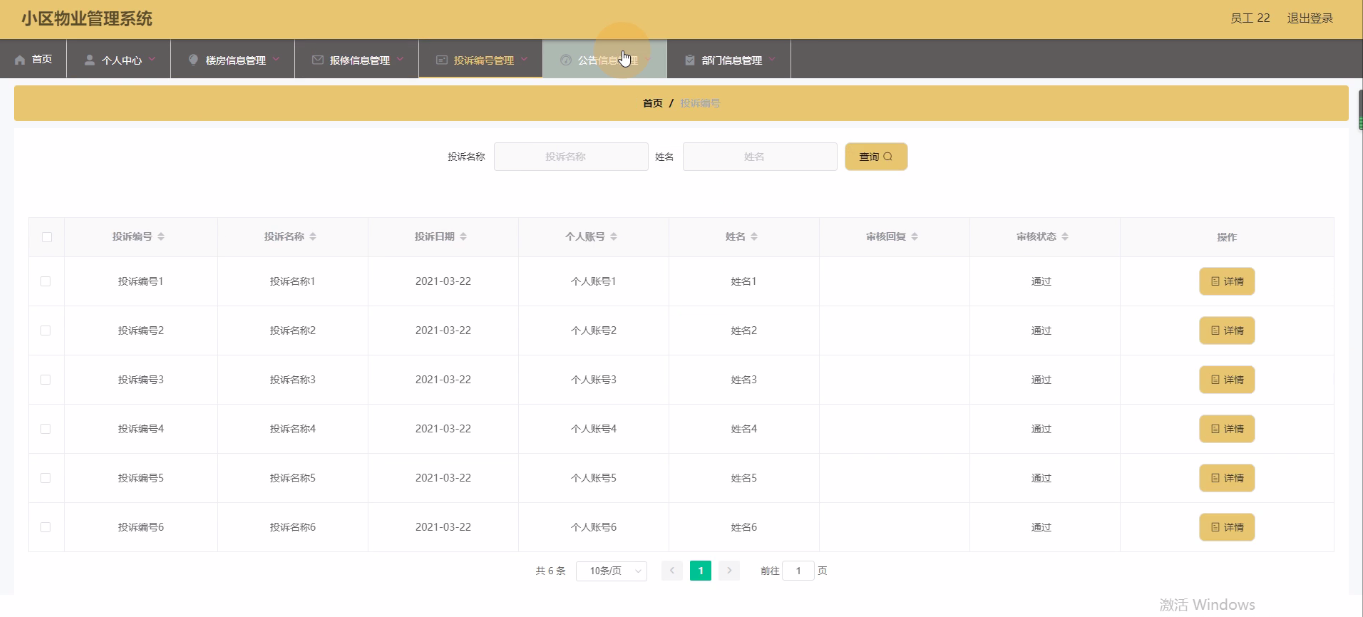Check the checkbox for 投诉编号1 row
Screen dimensions: 1363x617
tap(46, 281)
